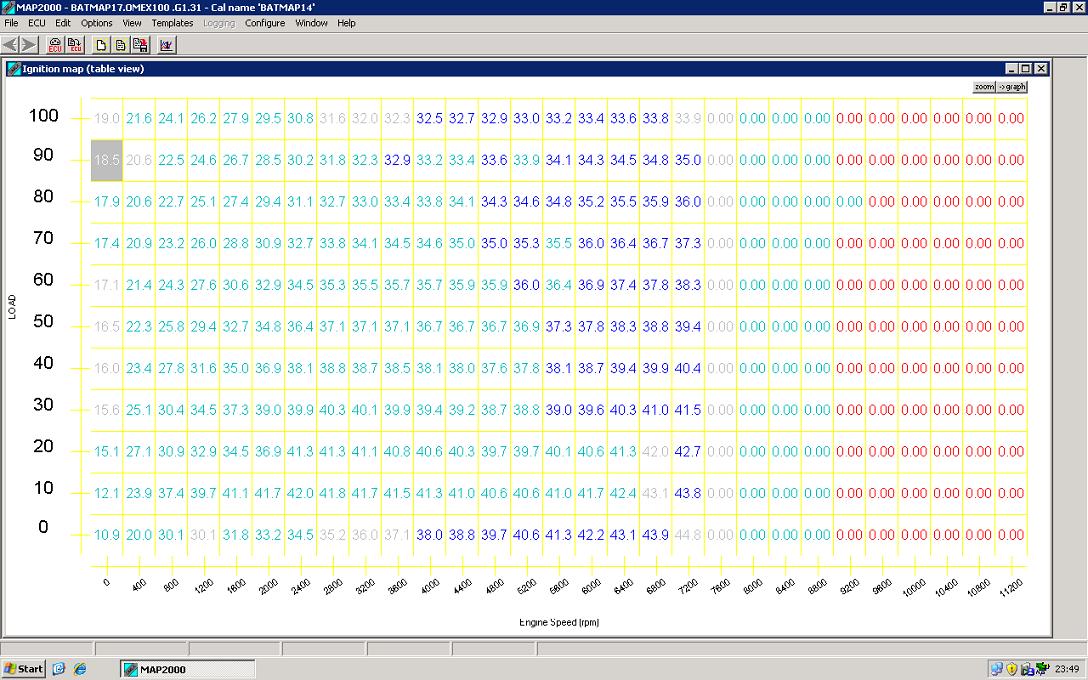Screen dimensions: 1088x680
Task: Click the second ECU transfer icon
Action: 75,45
